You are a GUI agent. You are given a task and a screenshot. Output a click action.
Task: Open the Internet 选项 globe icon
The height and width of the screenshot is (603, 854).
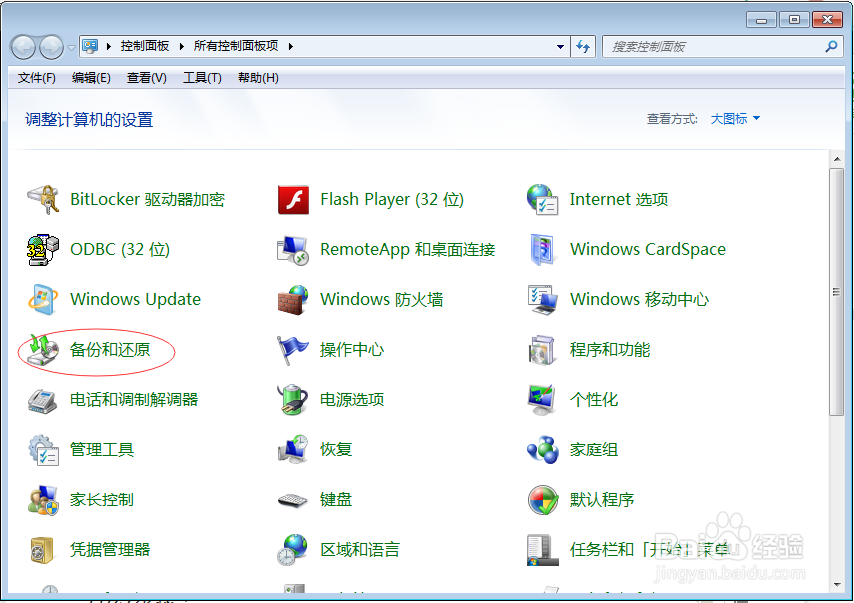pyautogui.click(x=542, y=199)
